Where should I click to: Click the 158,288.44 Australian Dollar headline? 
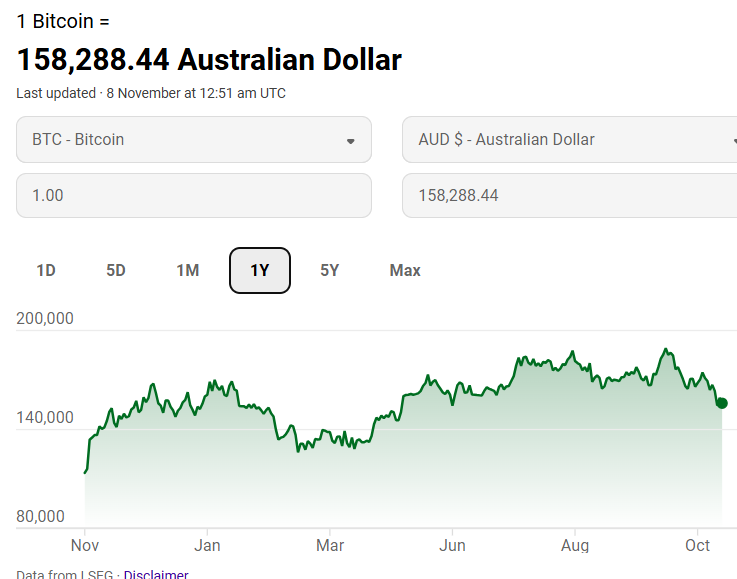pyautogui.click(x=209, y=60)
